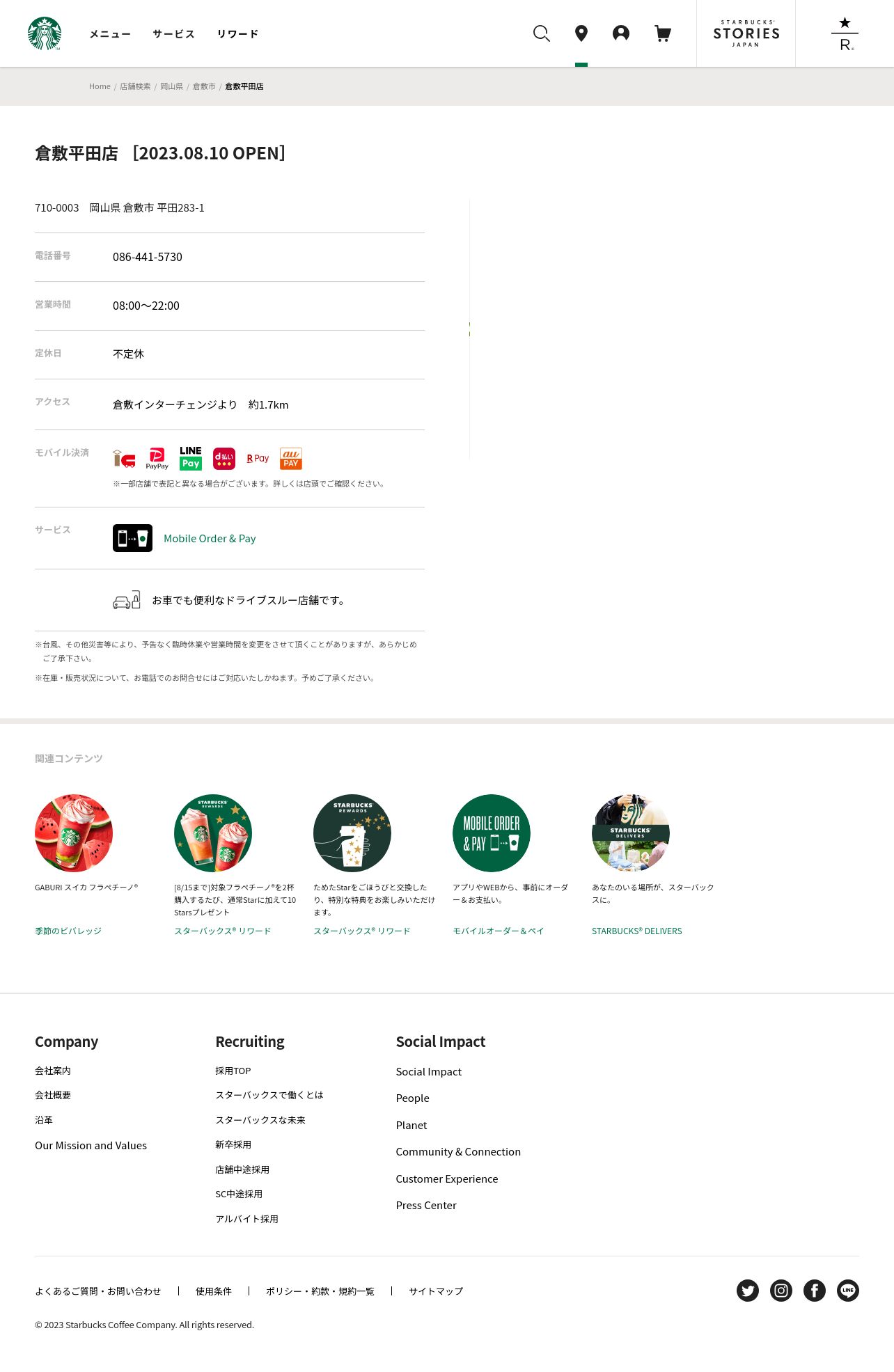
Task: Open the account profile icon
Action: tap(621, 33)
